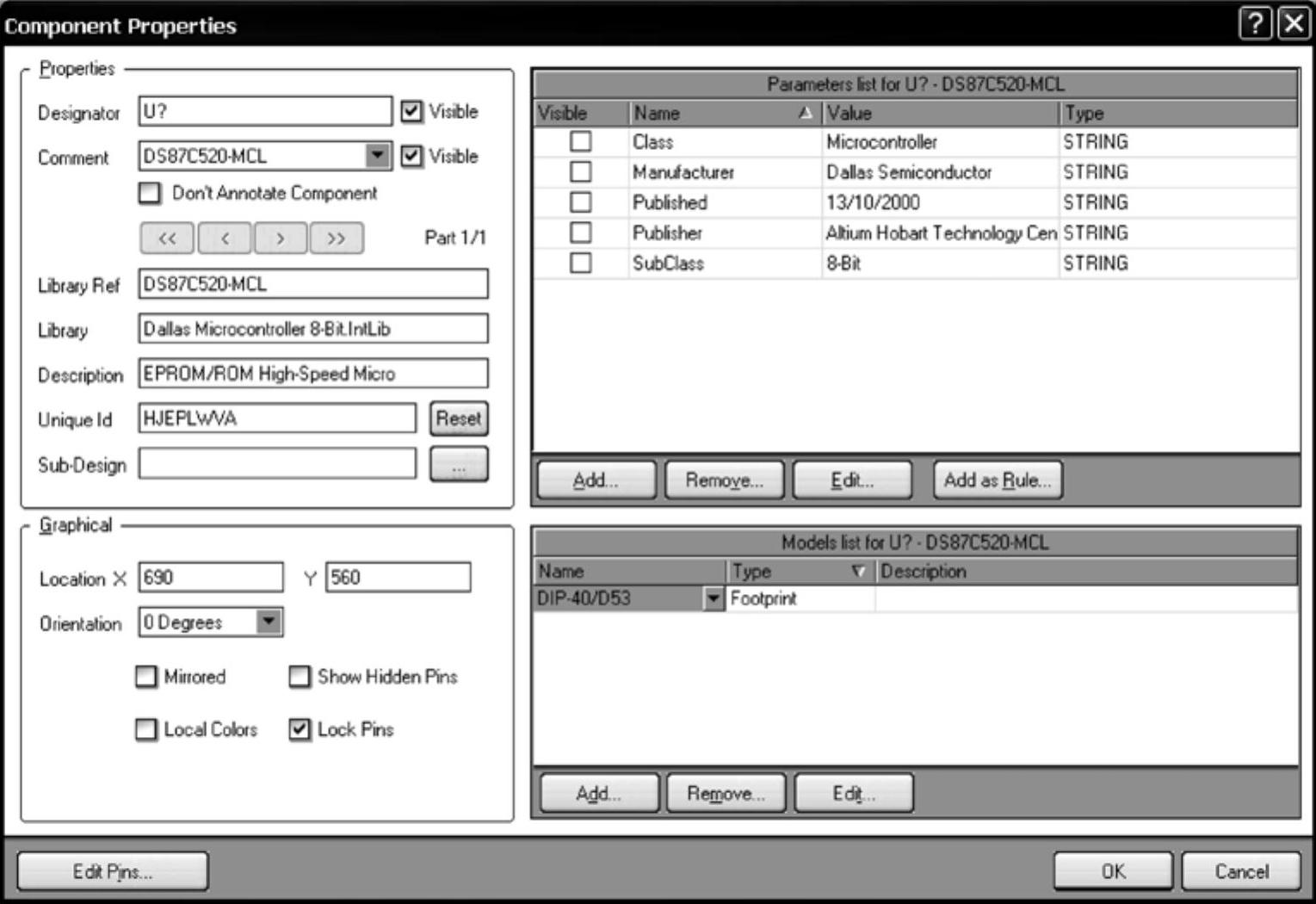Confirm with OK button
Image resolution: width=1316 pixels, height=904 pixels.
(1113, 871)
